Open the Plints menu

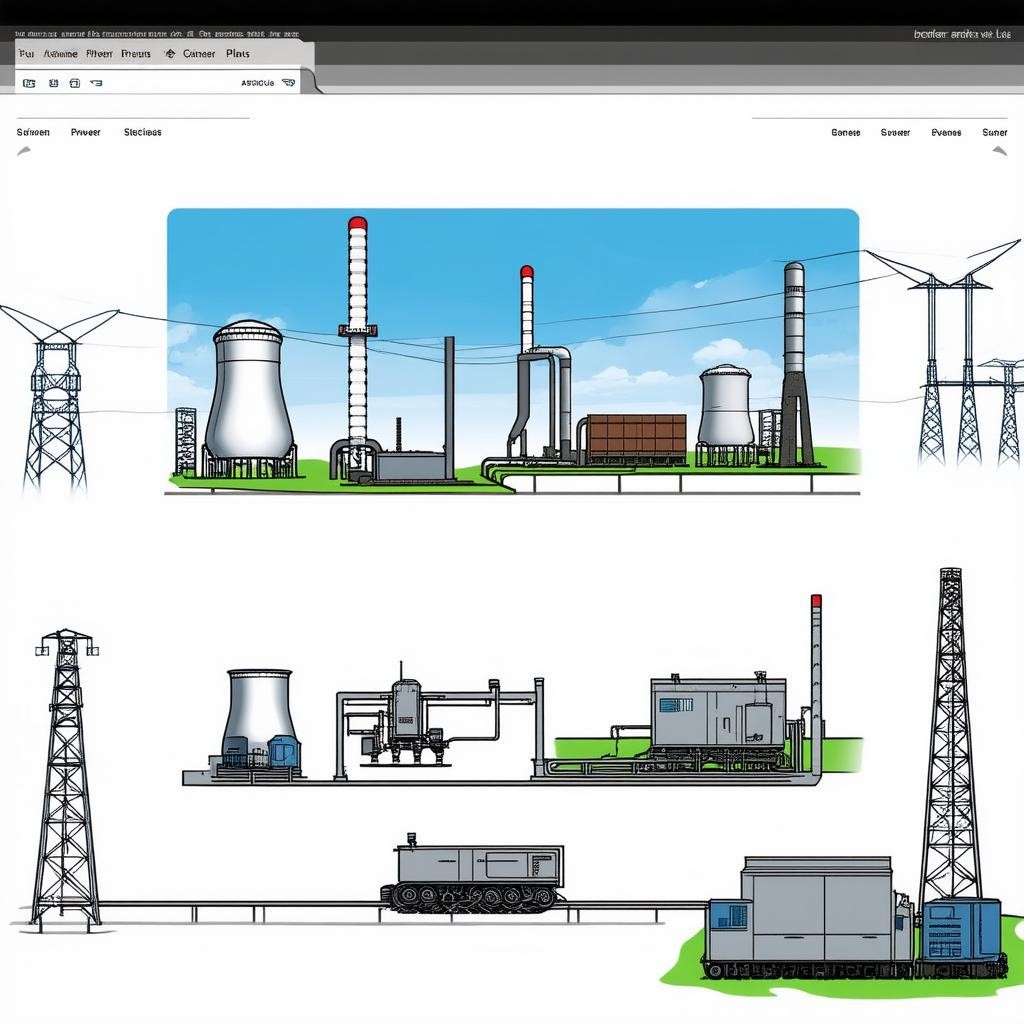pyautogui.click(x=238, y=54)
